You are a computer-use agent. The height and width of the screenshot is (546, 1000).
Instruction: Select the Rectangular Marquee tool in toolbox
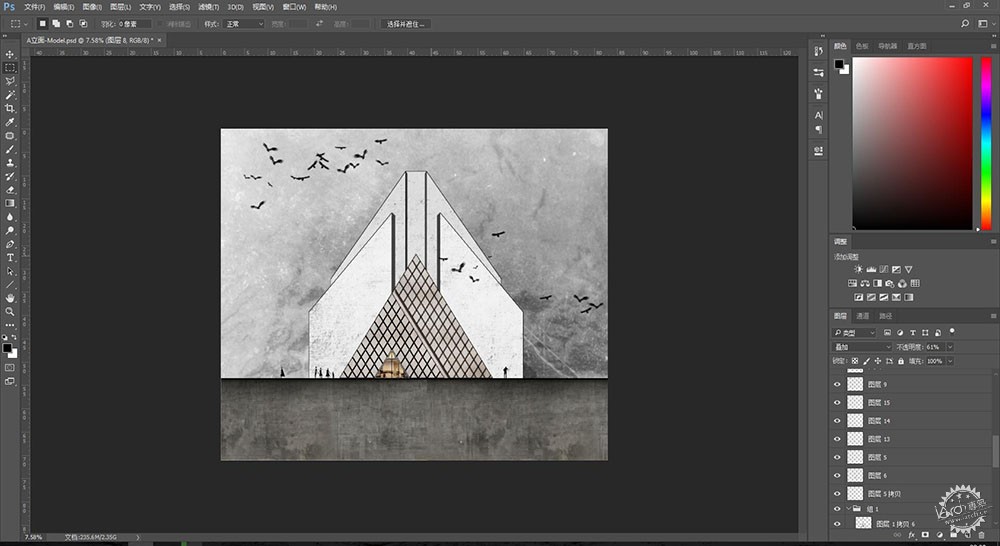[10, 68]
